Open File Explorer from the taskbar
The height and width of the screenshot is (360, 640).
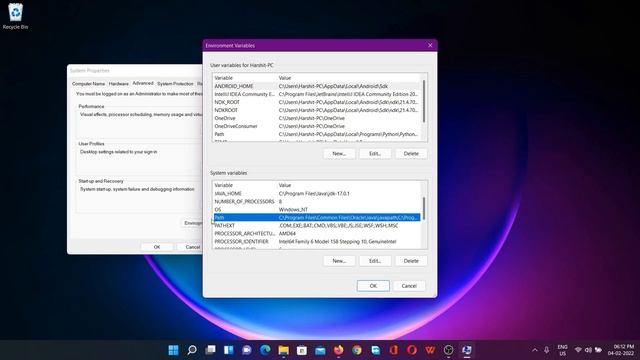(x=284, y=350)
